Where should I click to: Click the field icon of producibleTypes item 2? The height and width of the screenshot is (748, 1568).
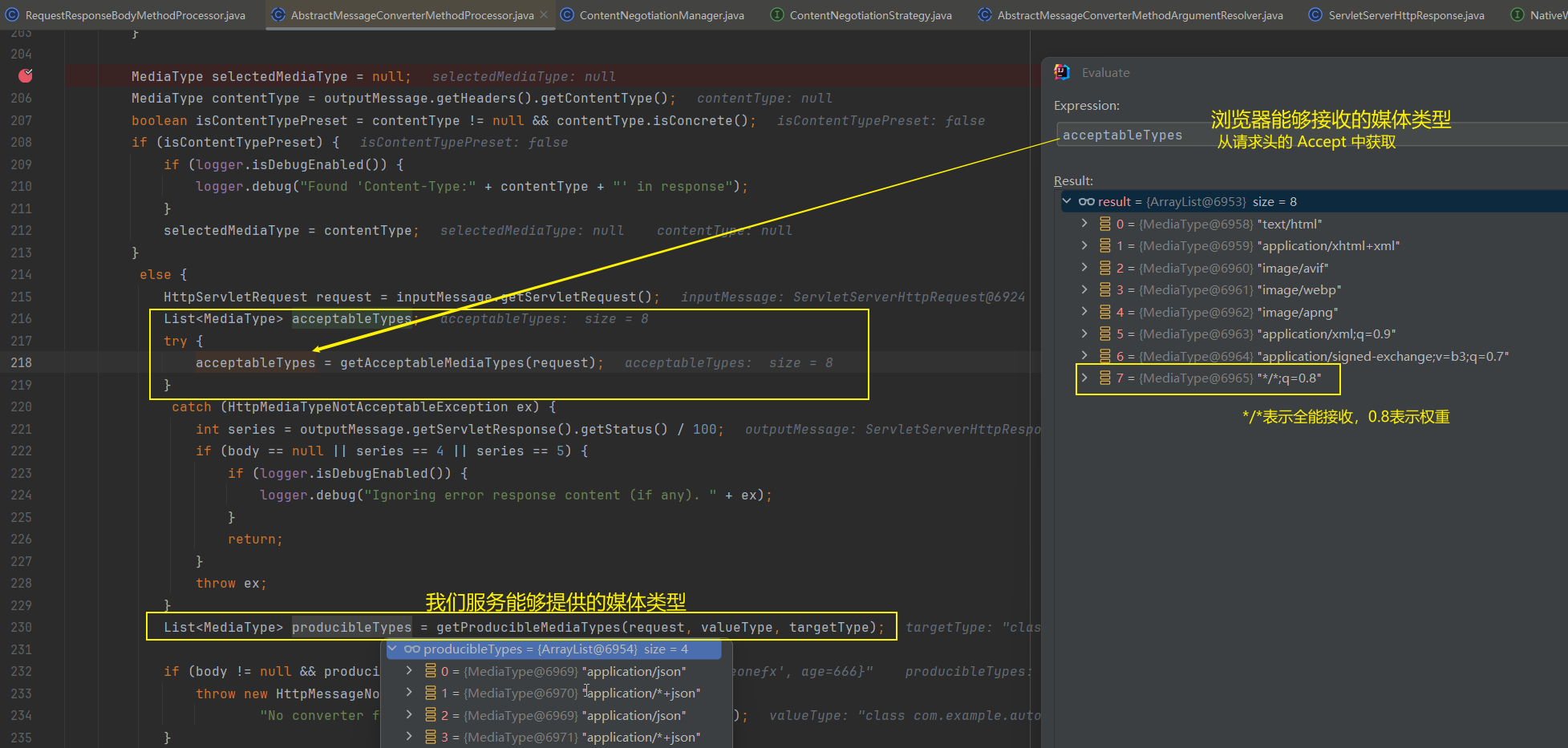coord(431,714)
